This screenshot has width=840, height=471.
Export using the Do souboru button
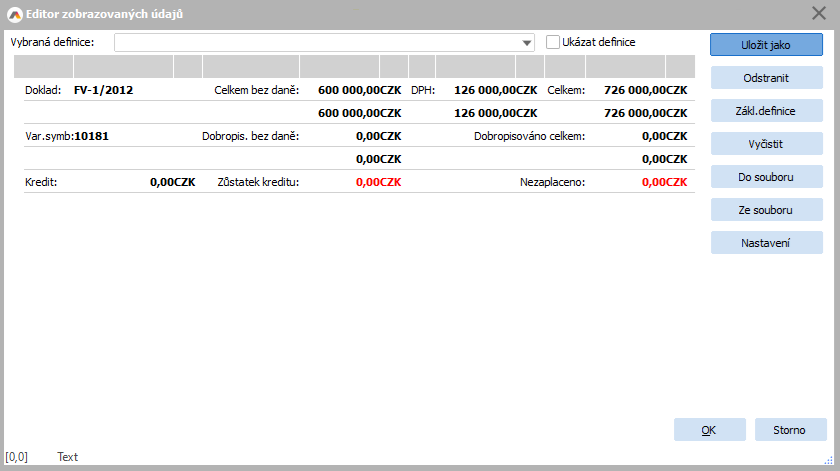[766, 177]
